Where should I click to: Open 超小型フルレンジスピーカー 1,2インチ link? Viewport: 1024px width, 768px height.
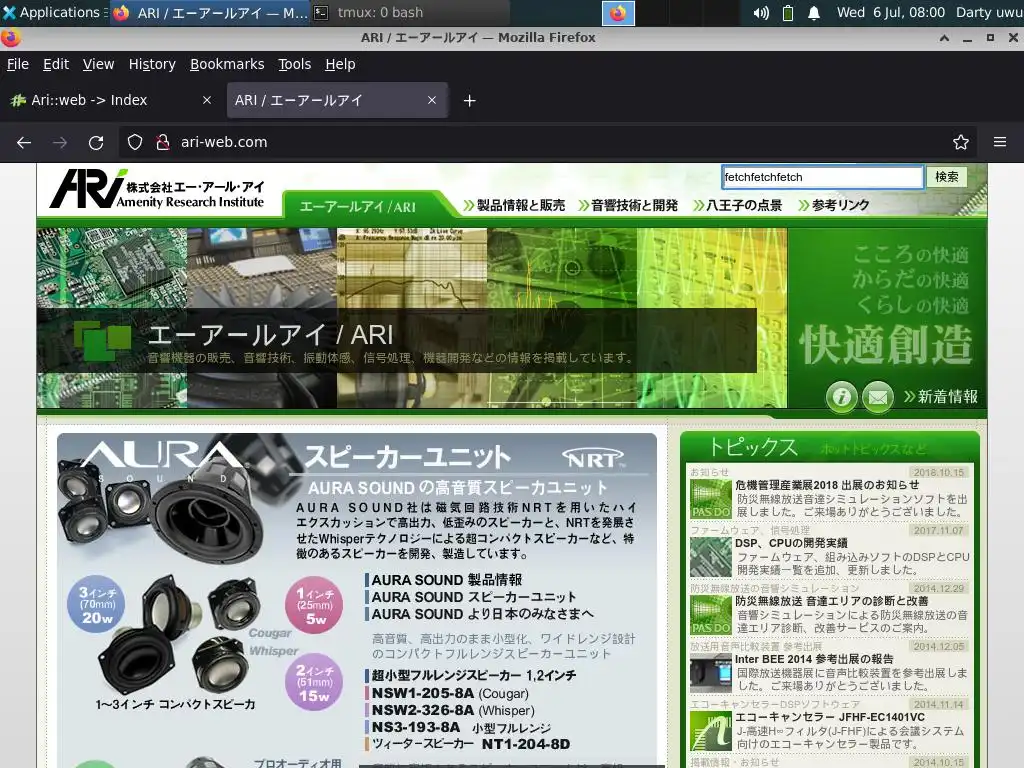point(473,675)
